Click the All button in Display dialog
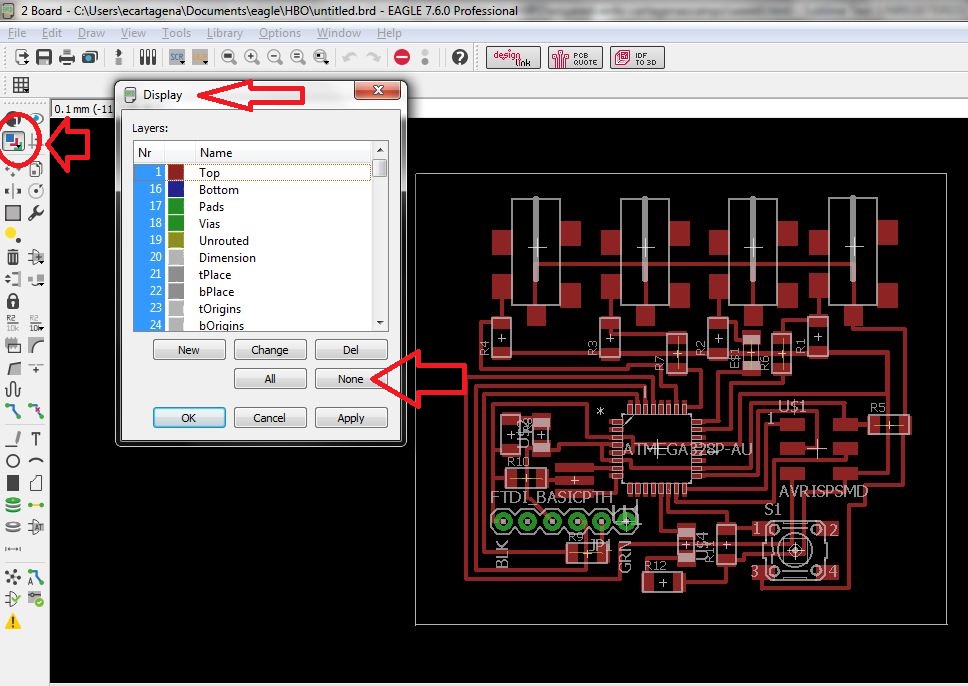The height and width of the screenshot is (686, 968). pyautogui.click(x=270, y=379)
